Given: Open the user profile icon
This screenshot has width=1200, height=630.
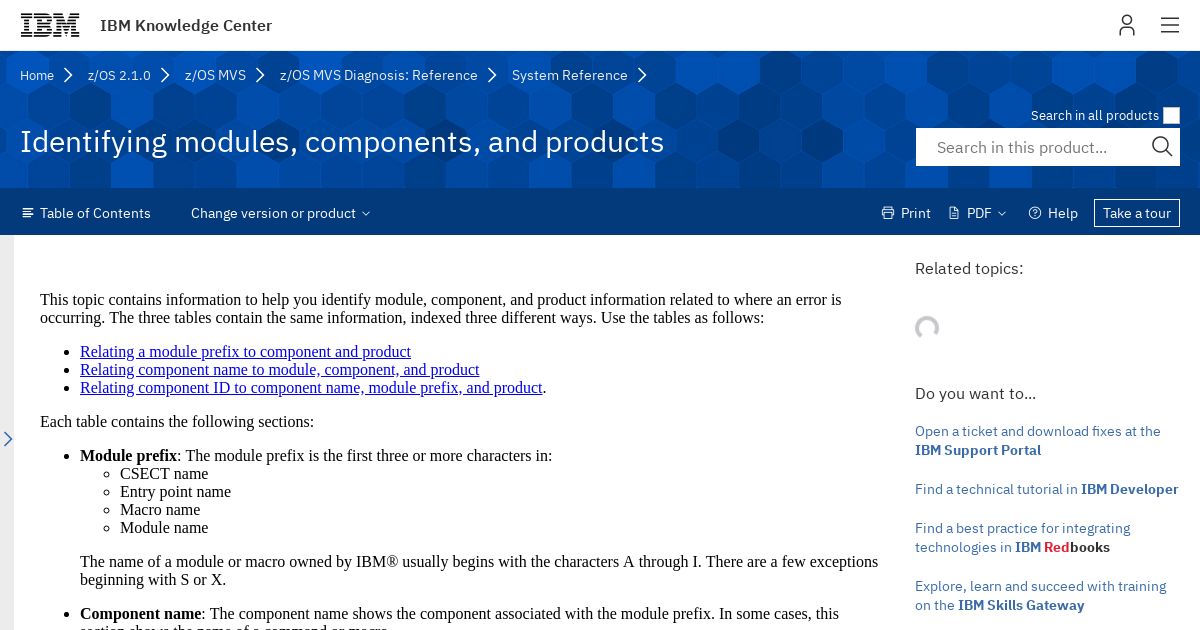Looking at the screenshot, I should pos(1127,25).
